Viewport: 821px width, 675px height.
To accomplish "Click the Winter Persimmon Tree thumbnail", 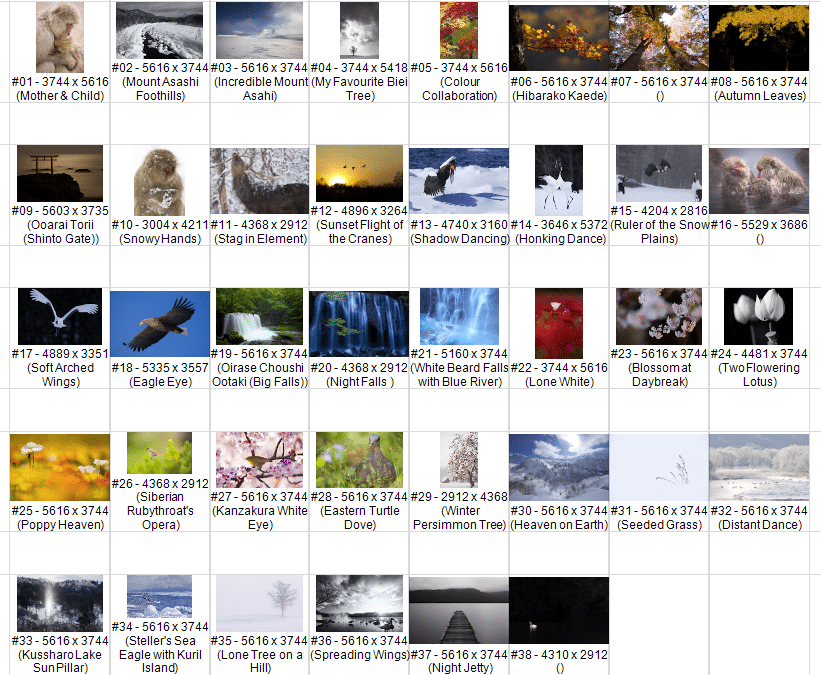I will click(x=459, y=459).
